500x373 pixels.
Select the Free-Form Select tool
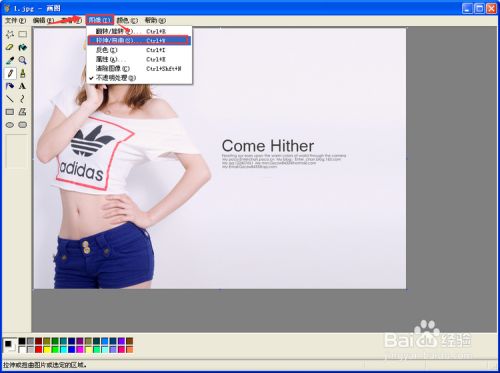pos(10,34)
